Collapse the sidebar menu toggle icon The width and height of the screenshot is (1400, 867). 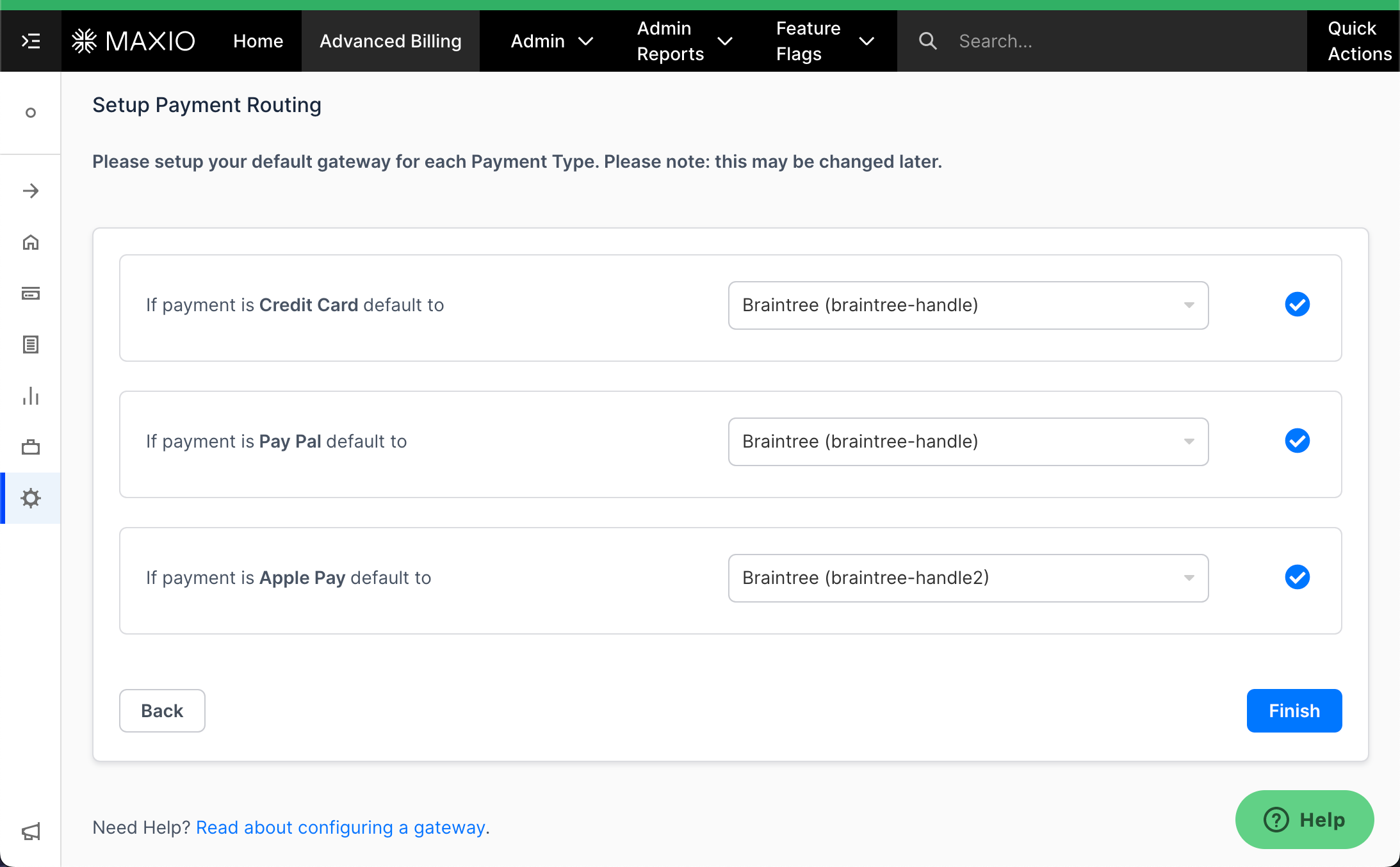[31, 41]
